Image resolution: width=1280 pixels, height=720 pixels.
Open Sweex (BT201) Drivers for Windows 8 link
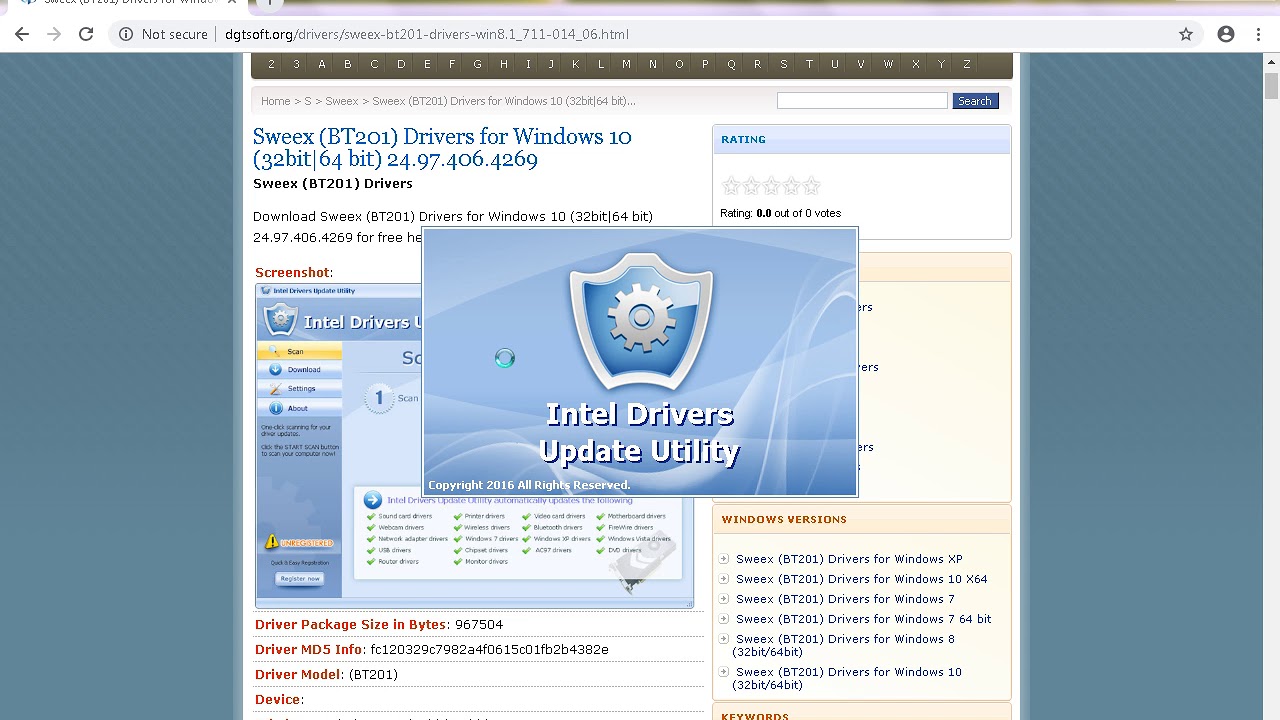click(844, 645)
